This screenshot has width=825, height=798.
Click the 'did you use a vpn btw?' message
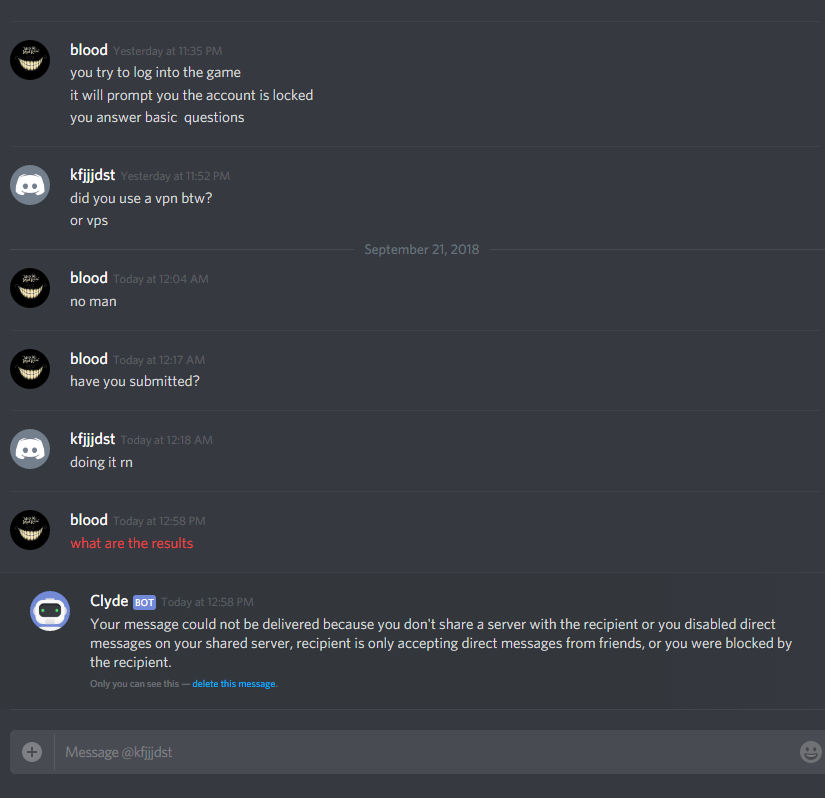(x=141, y=198)
